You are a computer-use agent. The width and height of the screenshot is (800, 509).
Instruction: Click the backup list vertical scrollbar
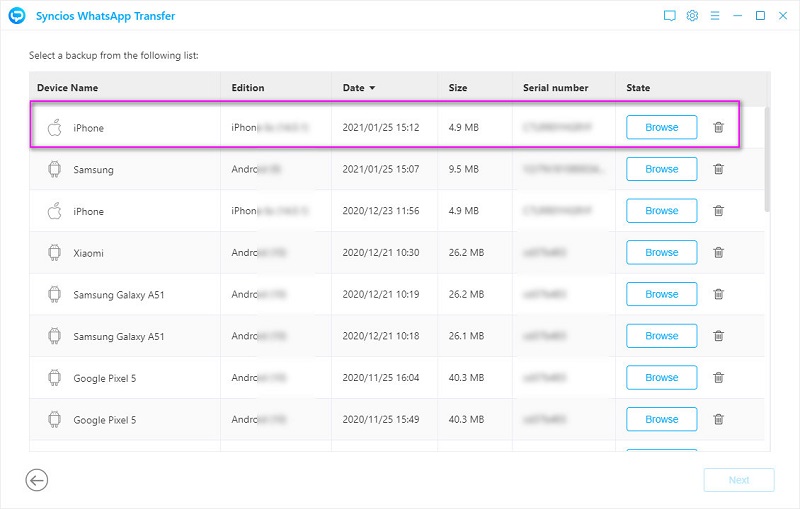(x=767, y=159)
